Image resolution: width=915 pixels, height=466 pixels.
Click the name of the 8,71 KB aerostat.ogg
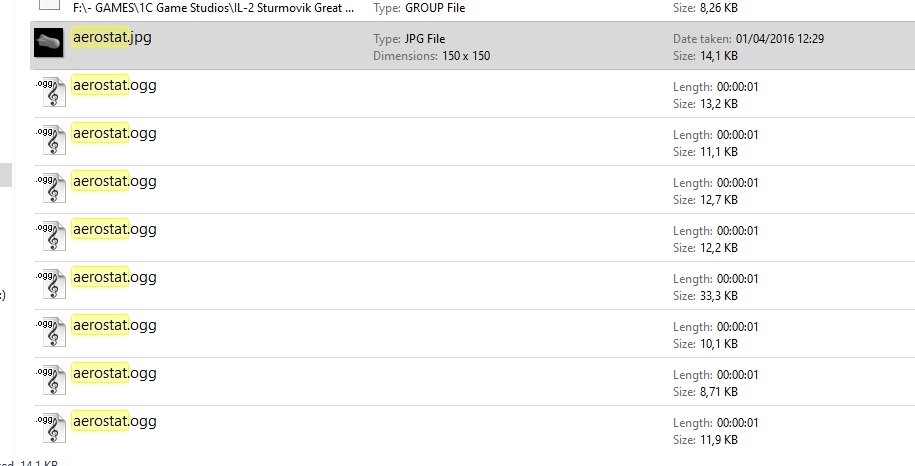[114, 373]
